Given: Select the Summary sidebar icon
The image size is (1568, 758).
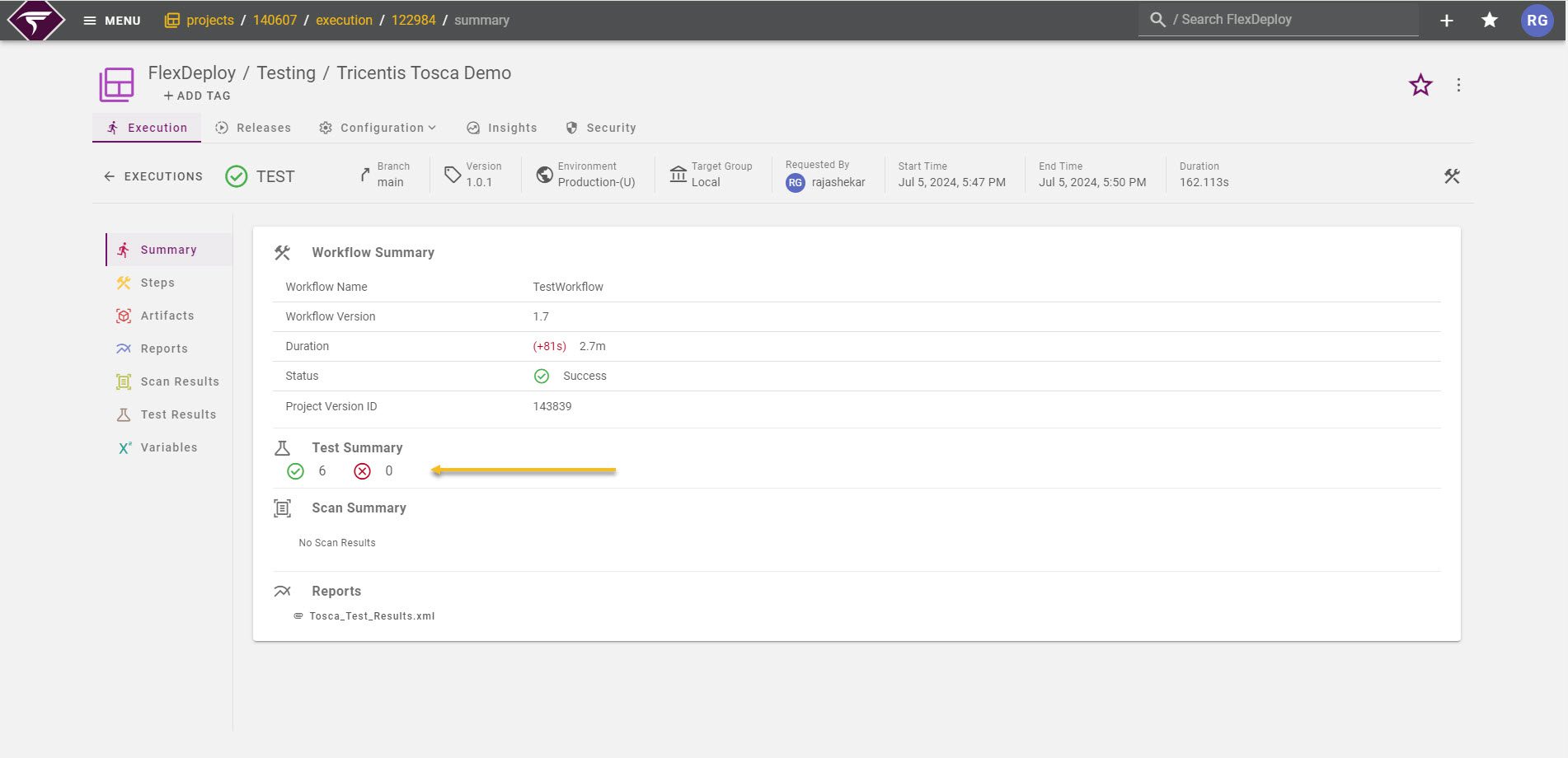Looking at the screenshot, I should pyautogui.click(x=124, y=249).
